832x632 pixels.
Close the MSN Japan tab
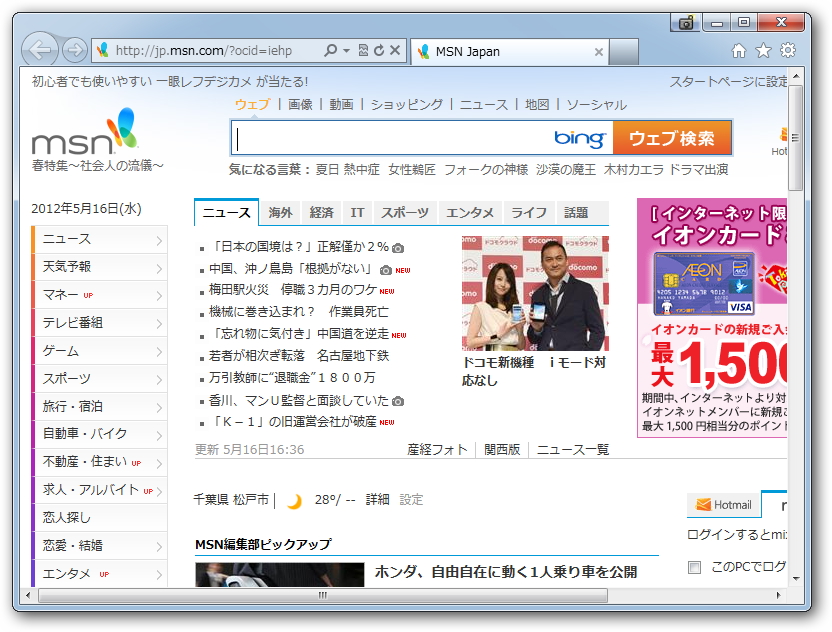599,52
